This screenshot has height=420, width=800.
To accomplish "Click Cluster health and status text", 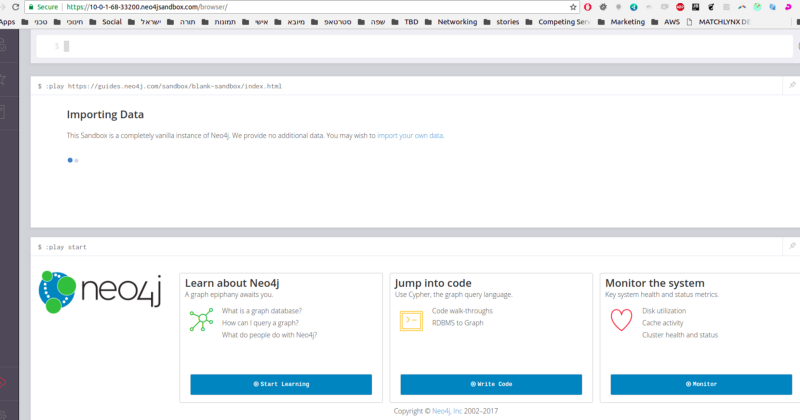I will pyautogui.click(x=680, y=335).
